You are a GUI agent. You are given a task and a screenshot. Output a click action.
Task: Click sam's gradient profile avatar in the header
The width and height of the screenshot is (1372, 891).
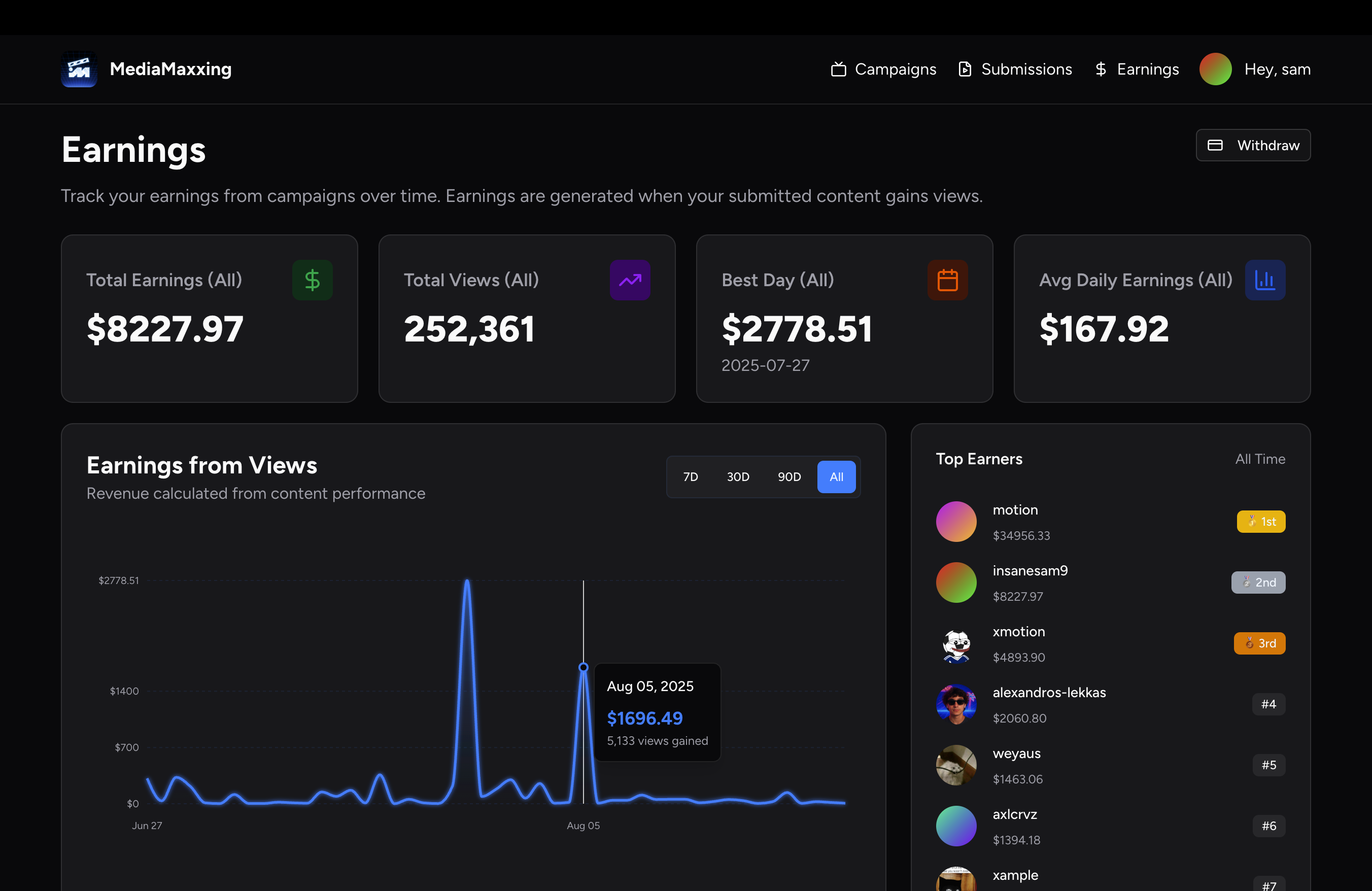coord(1215,69)
